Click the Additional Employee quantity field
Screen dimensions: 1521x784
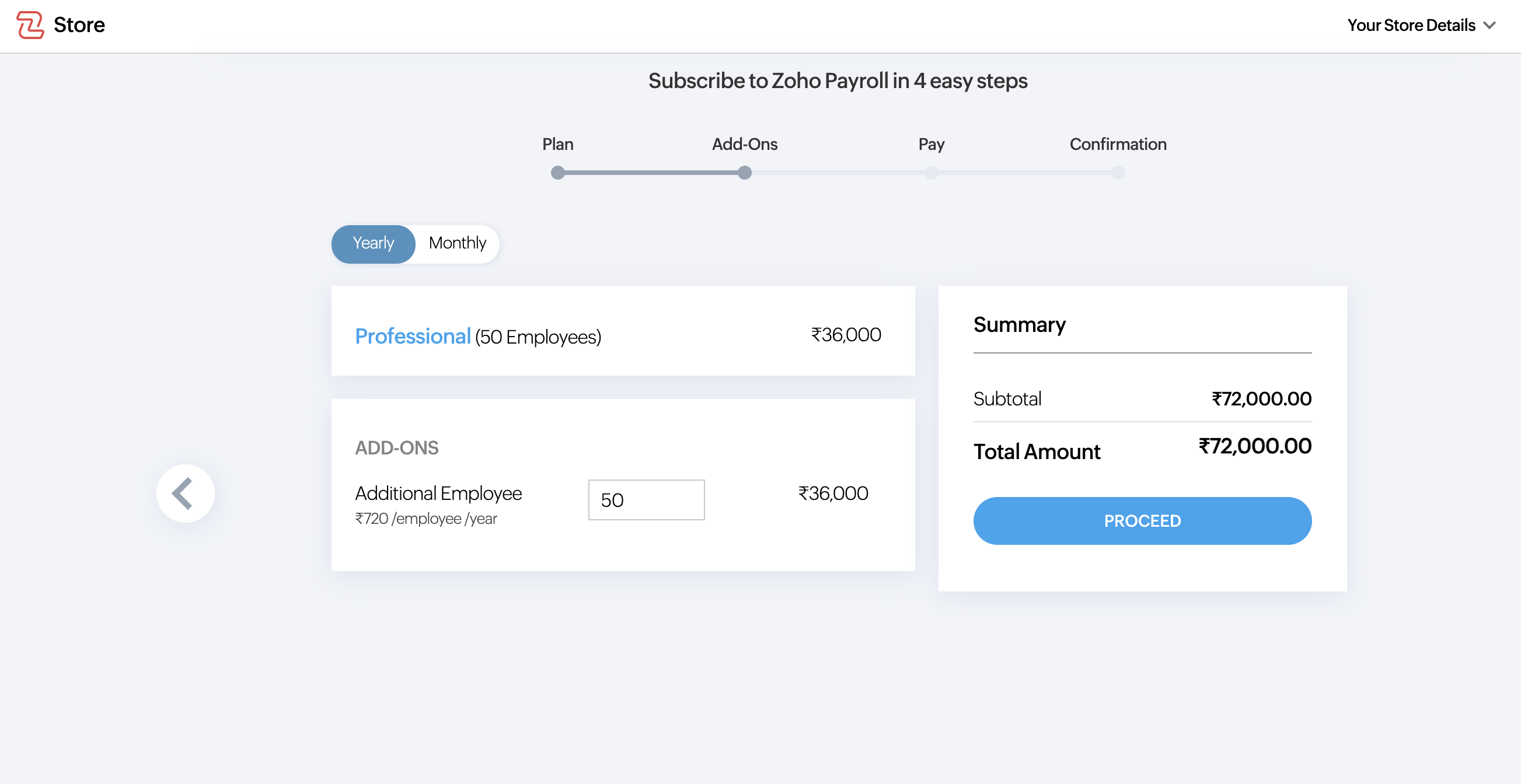pos(646,500)
